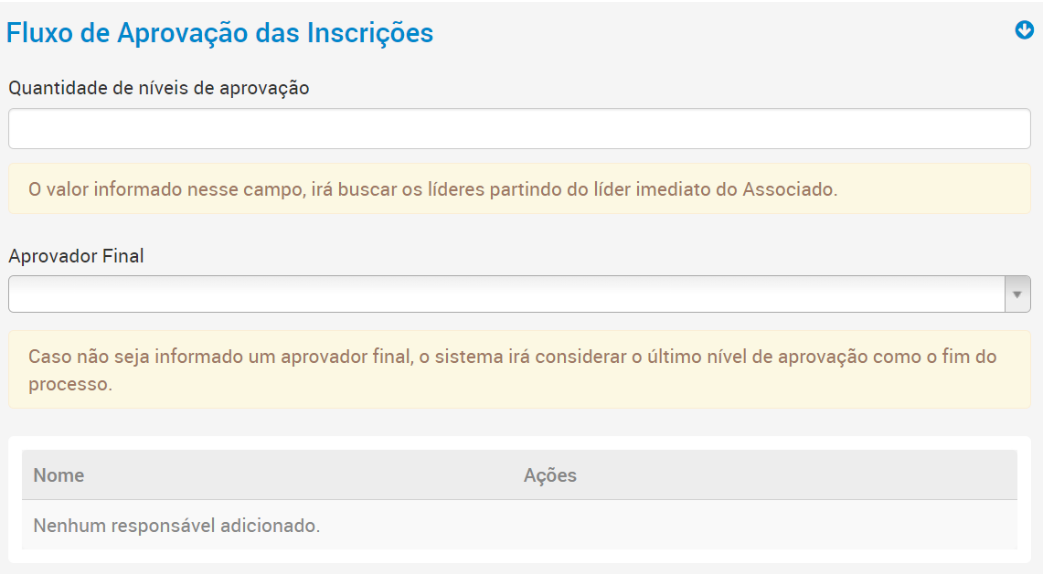Select the Nome column header

[59, 476]
